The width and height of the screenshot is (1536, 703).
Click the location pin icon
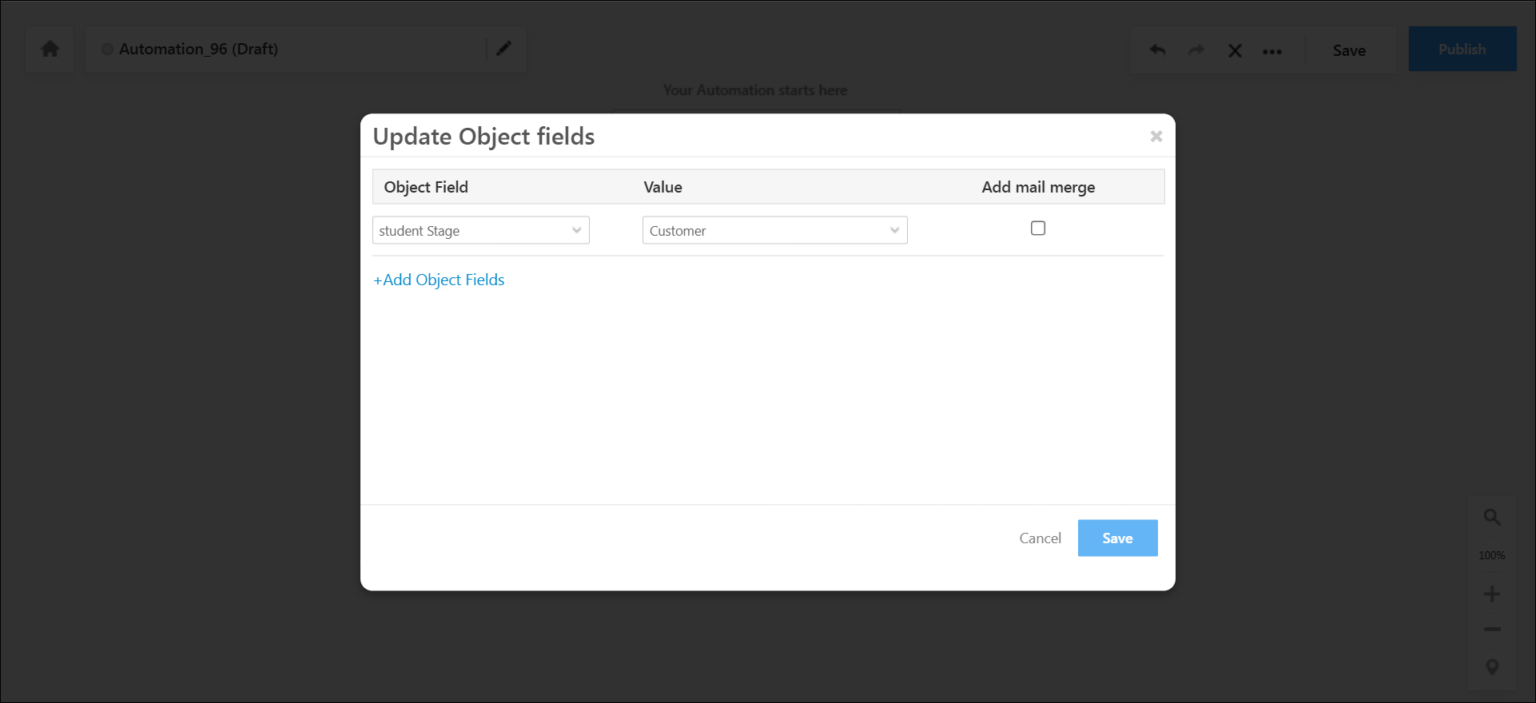click(x=1492, y=667)
